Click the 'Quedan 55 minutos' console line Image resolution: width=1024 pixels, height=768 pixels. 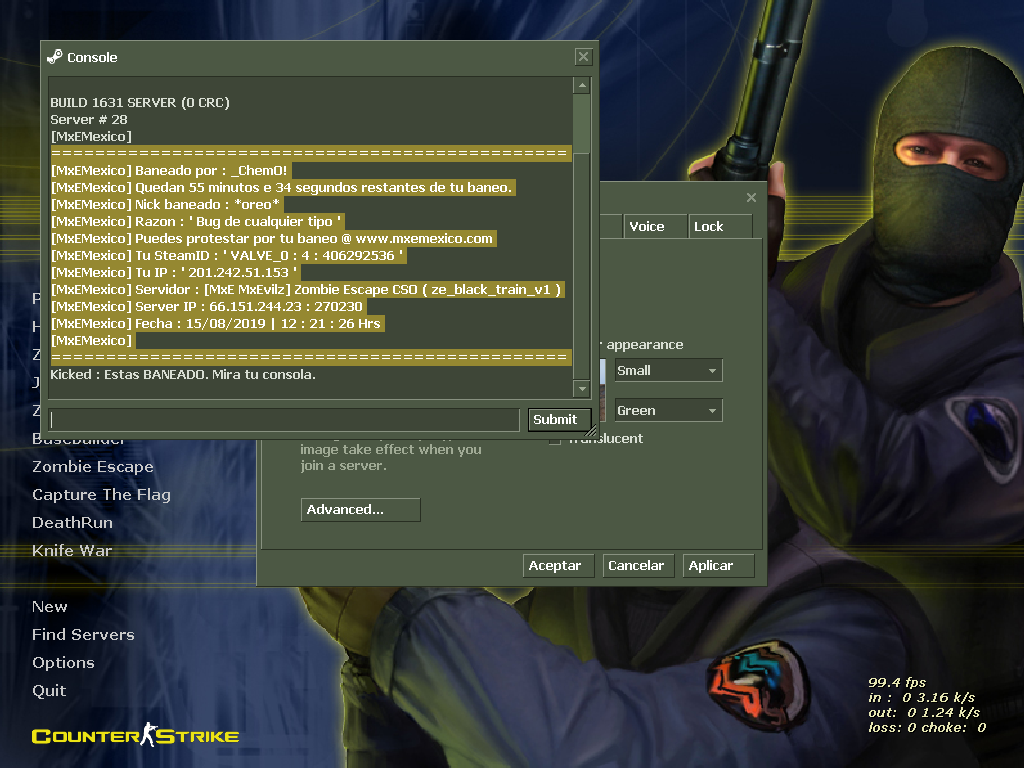(x=283, y=187)
